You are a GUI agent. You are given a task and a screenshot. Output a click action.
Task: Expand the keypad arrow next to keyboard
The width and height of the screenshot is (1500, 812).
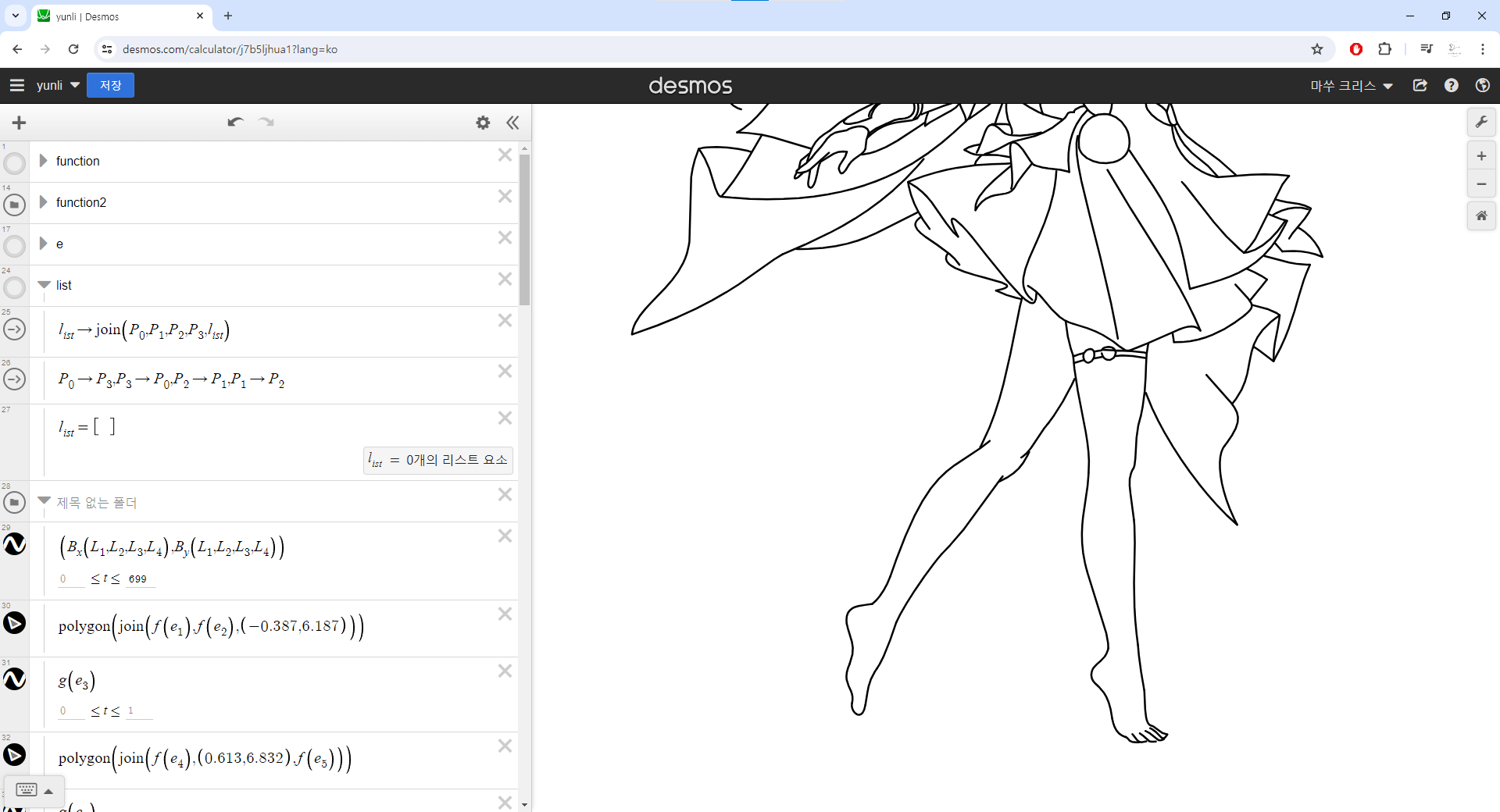[x=48, y=791]
